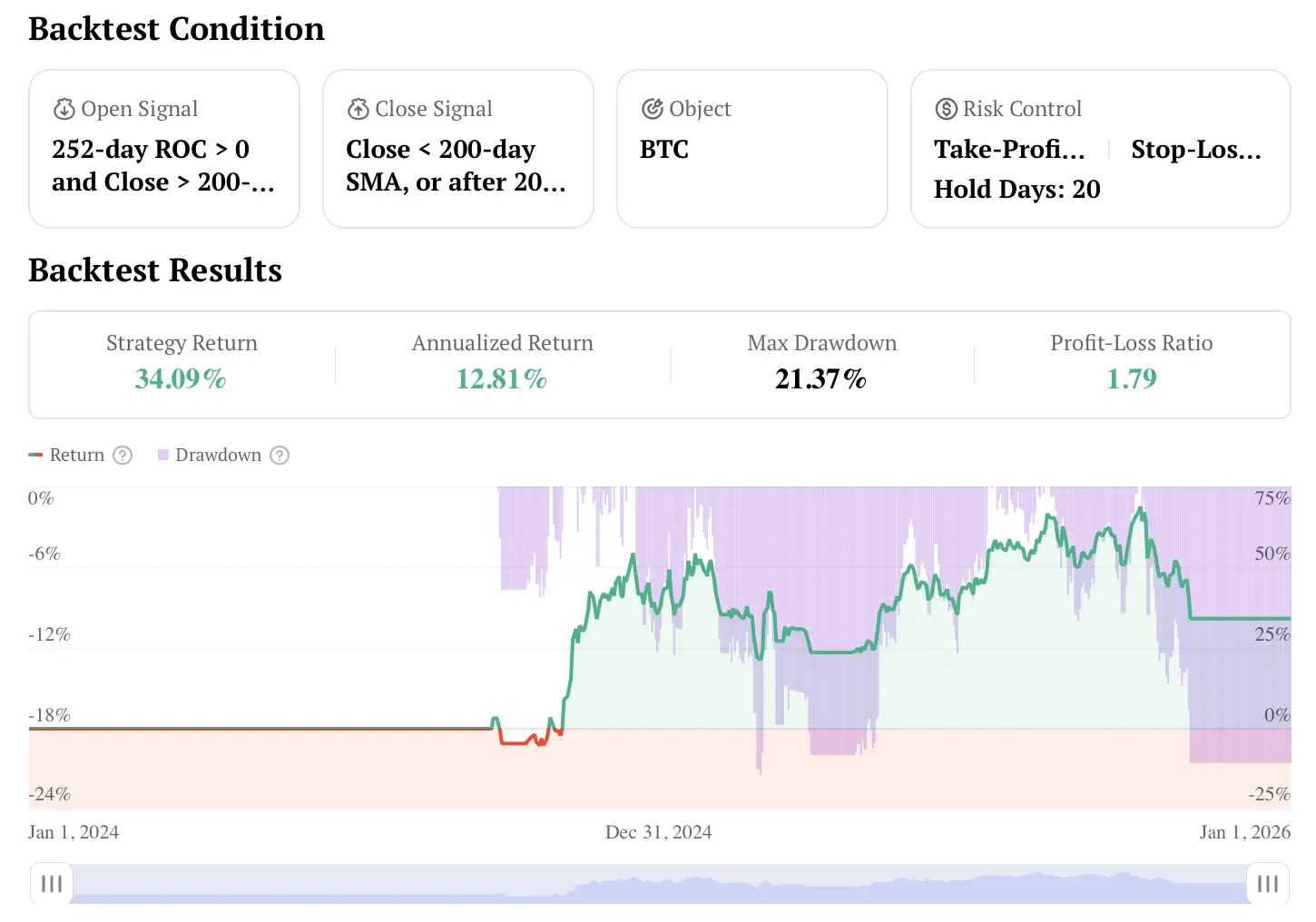Click the Strategy Return value 34.09%
Viewport: 1316px width, 922px height.
181,378
